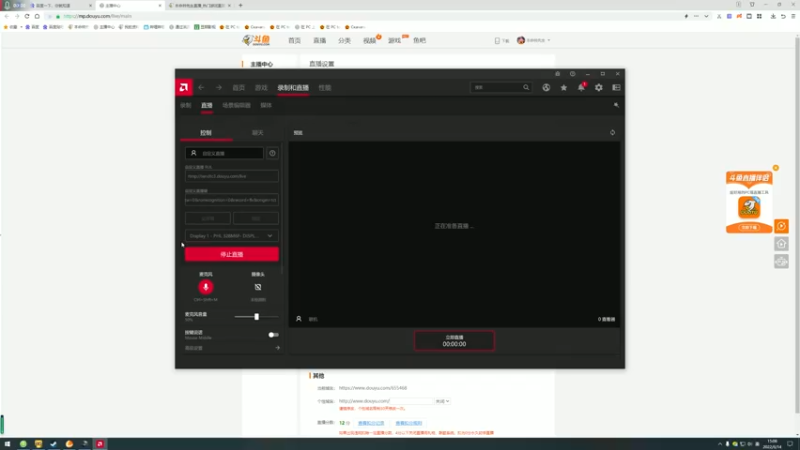
Task: Open the Windows Start button
Action: point(7,444)
